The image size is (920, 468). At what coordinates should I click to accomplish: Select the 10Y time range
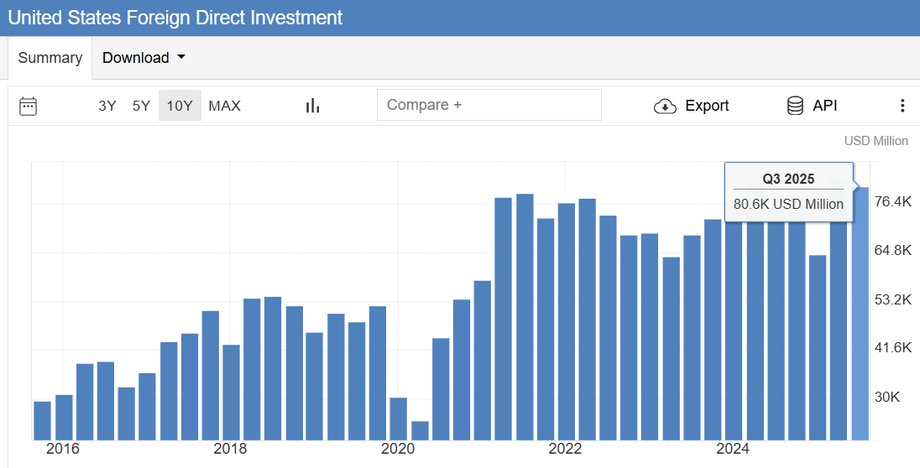(180, 106)
